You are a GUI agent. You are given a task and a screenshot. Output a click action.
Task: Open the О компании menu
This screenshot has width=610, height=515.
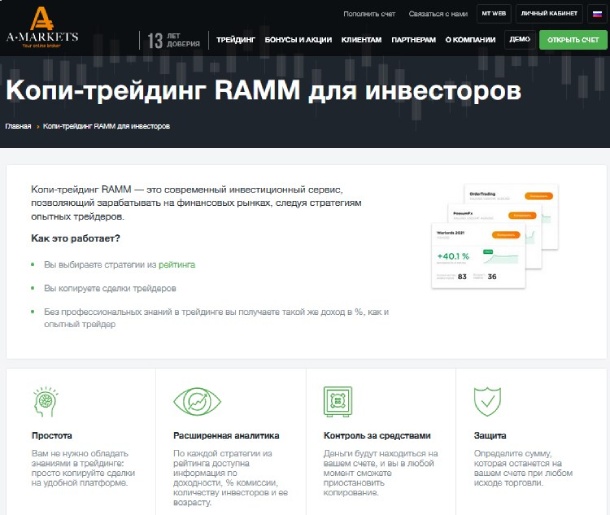(x=470, y=40)
